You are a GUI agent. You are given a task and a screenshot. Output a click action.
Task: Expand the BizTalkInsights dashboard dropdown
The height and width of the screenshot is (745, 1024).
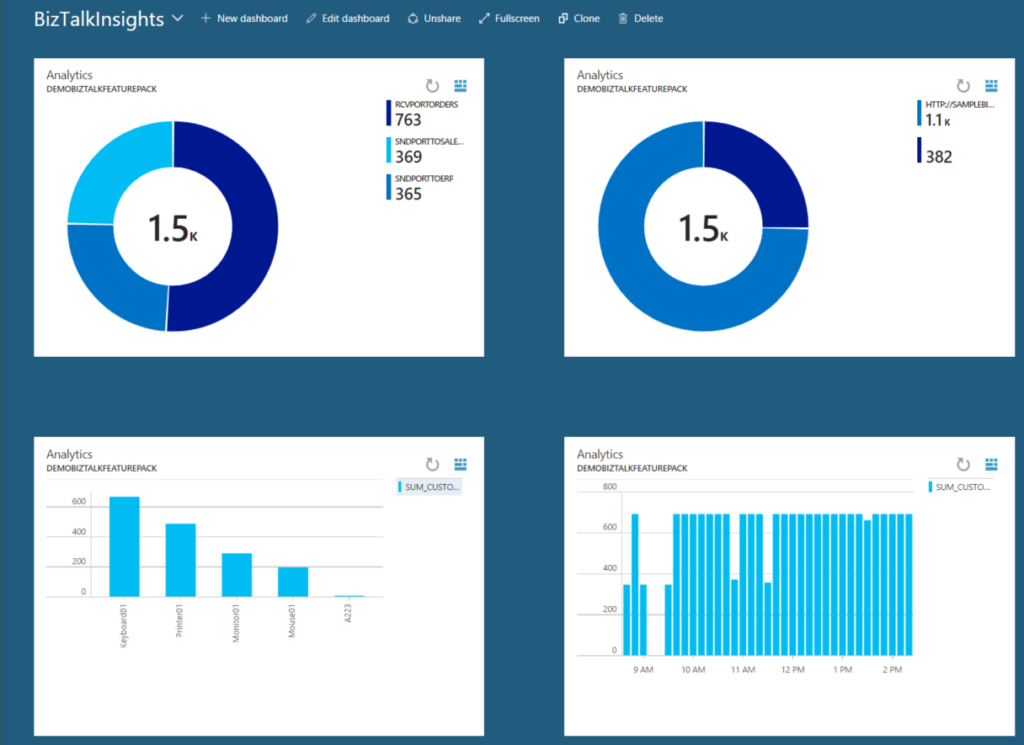(178, 18)
